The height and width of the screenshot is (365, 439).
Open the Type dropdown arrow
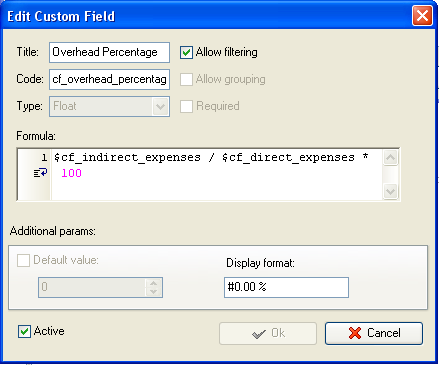pyautogui.click(x=160, y=107)
